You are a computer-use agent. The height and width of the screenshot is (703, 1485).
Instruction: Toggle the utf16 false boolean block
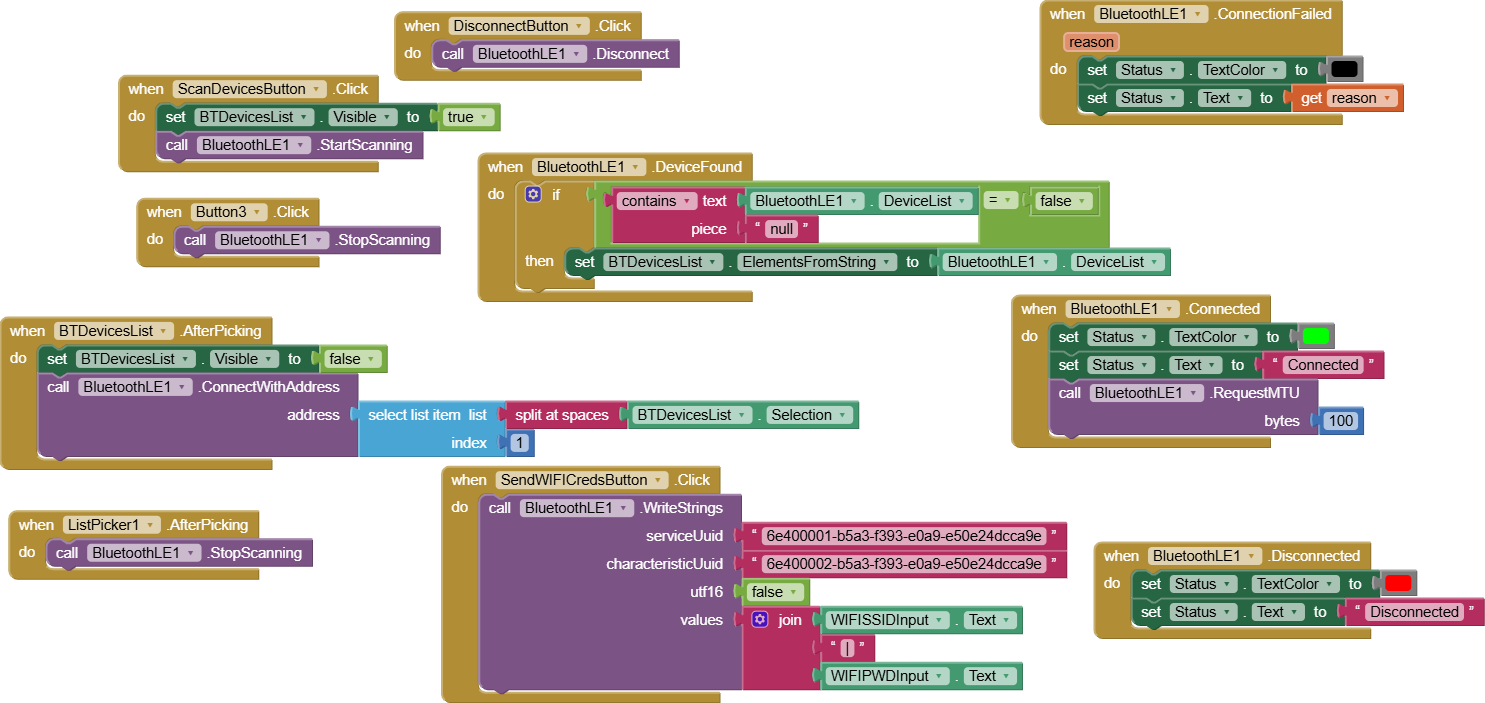[775, 592]
